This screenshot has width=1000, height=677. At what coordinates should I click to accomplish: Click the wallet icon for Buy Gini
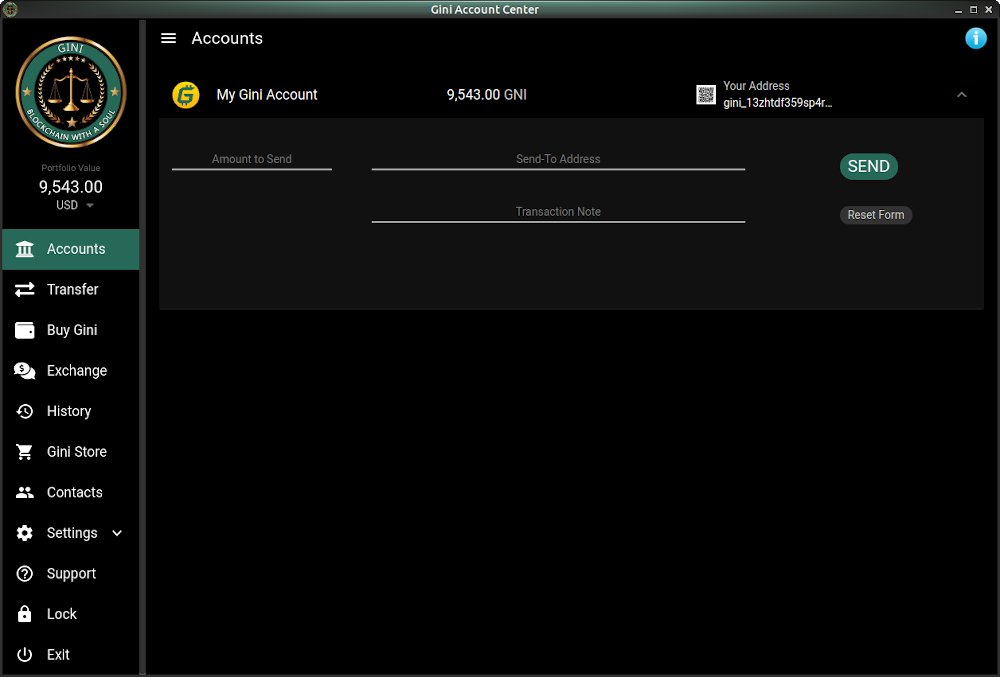point(25,330)
